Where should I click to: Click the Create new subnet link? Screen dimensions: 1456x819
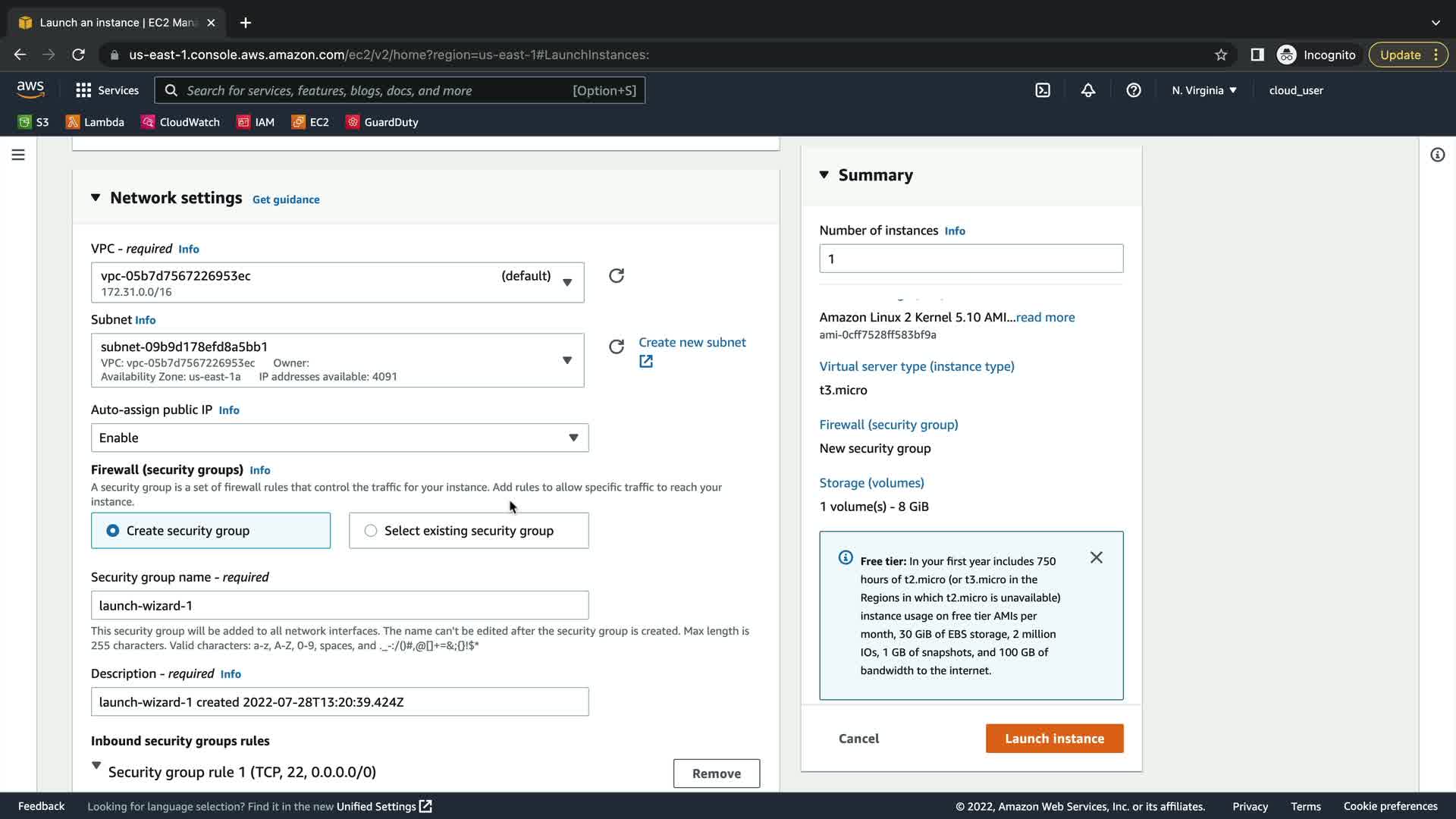(x=692, y=343)
